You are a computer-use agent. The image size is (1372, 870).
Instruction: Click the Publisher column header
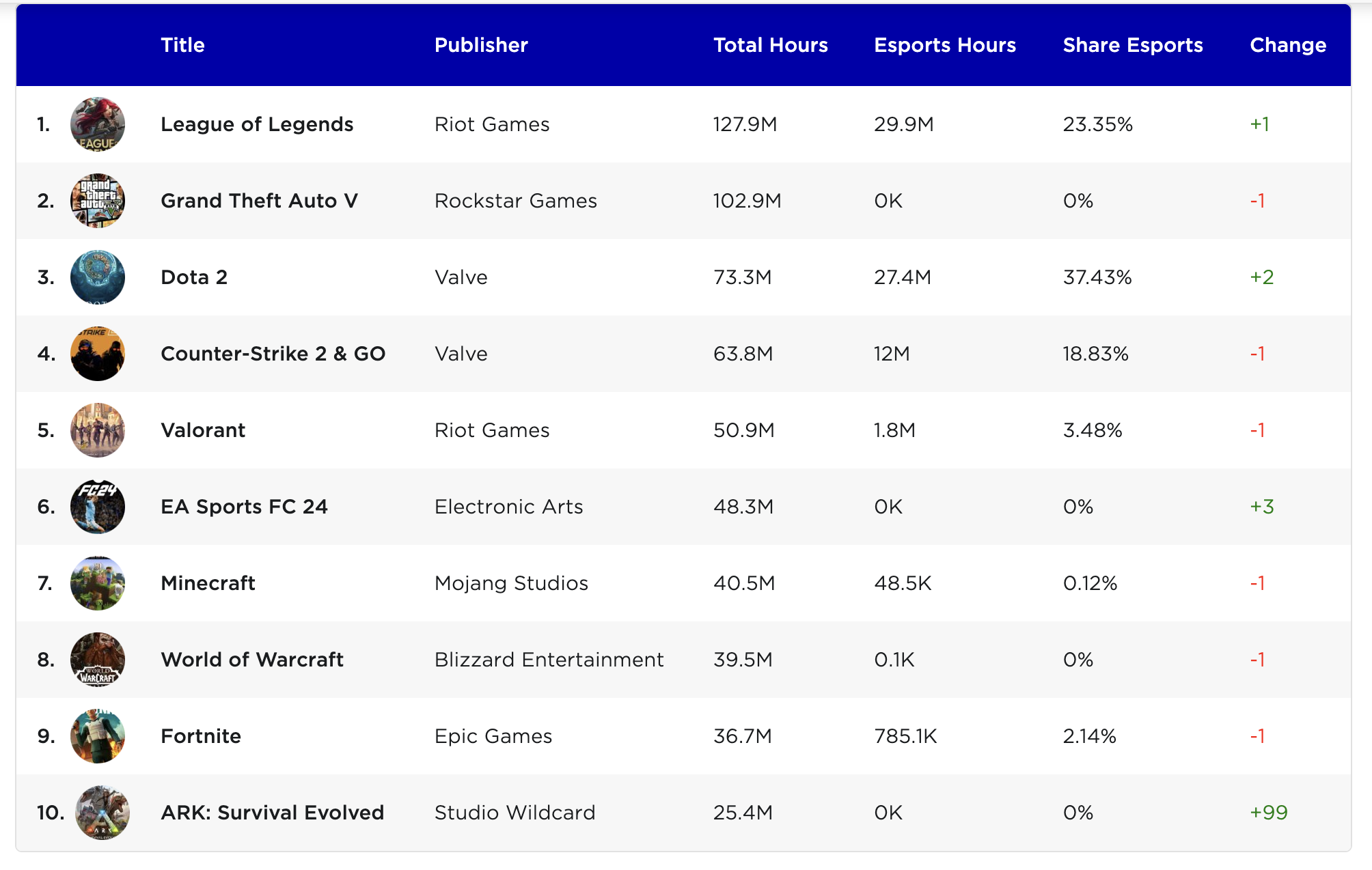(x=481, y=45)
